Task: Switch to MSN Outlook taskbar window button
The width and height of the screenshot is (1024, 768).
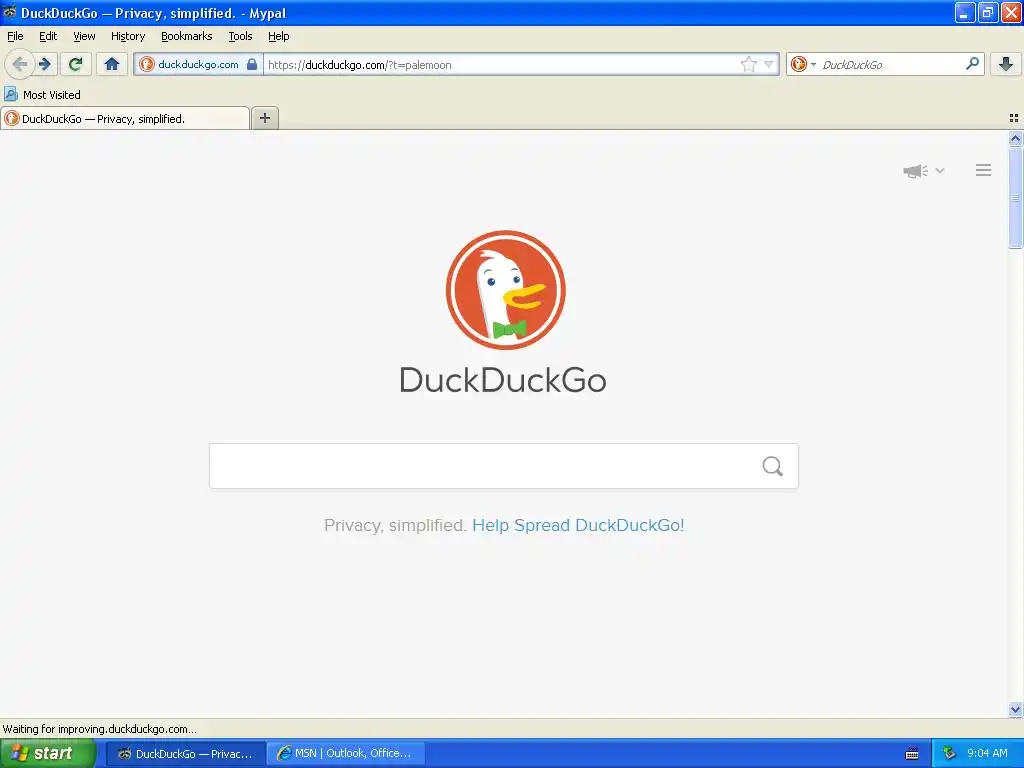Action: [x=346, y=754]
